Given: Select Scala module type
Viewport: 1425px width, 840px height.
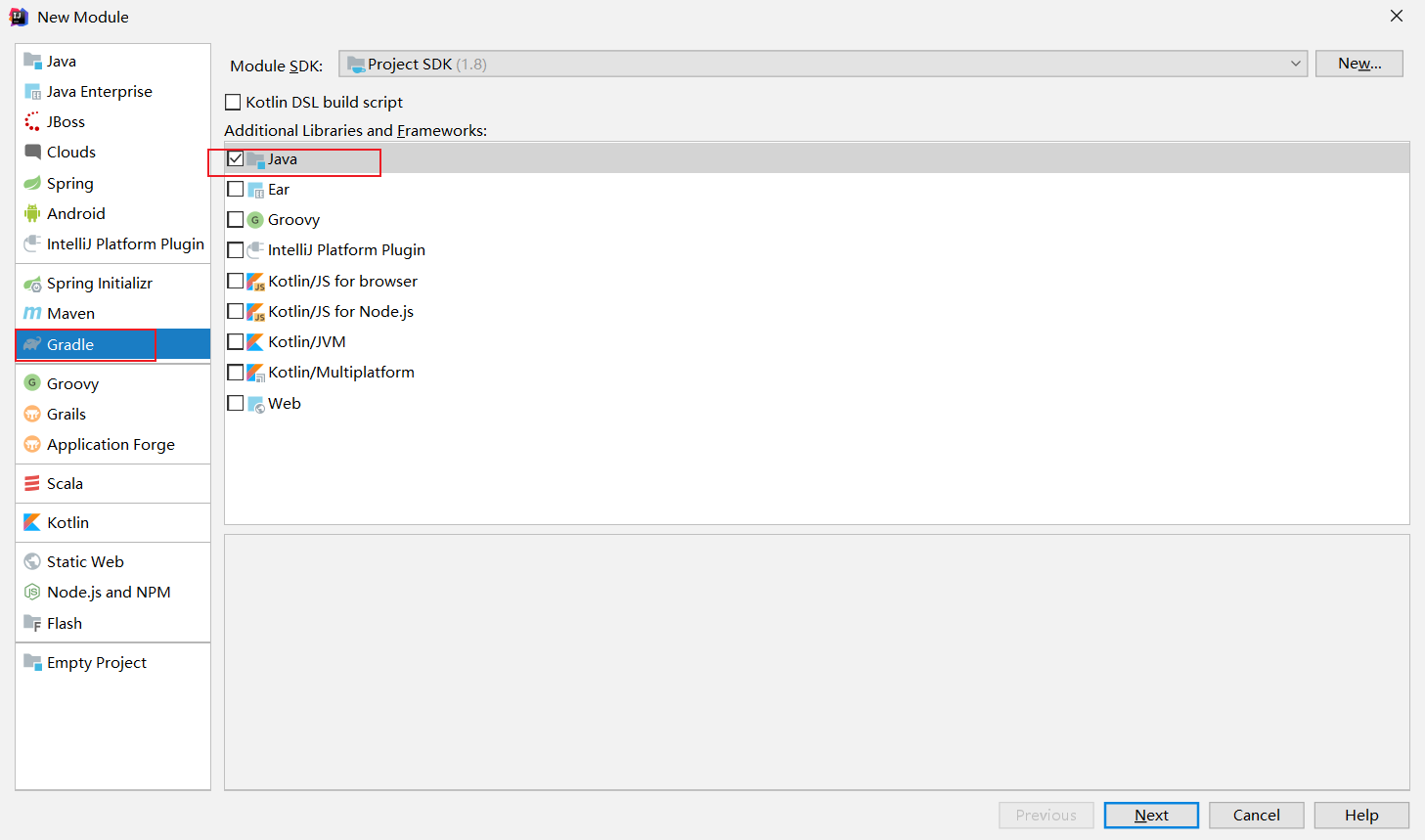Looking at the screenshot, I should click(x=113, y=484).
